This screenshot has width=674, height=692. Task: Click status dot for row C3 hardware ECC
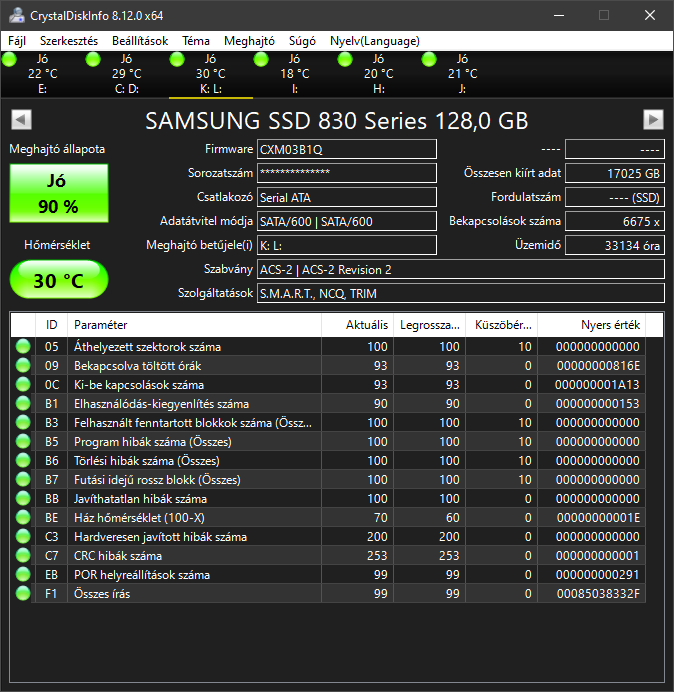pos(23,536)
